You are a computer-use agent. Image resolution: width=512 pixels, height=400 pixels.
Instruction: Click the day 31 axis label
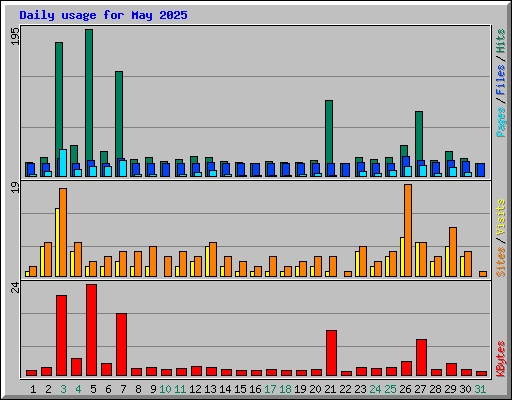[480, 389]
